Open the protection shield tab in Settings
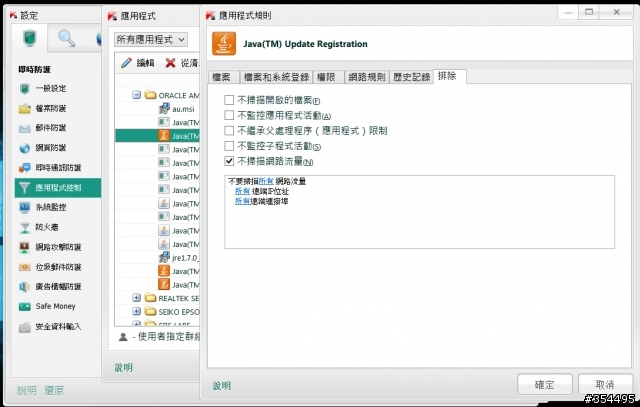This screenshot has width=640, height=407. [x=30, y=38]
